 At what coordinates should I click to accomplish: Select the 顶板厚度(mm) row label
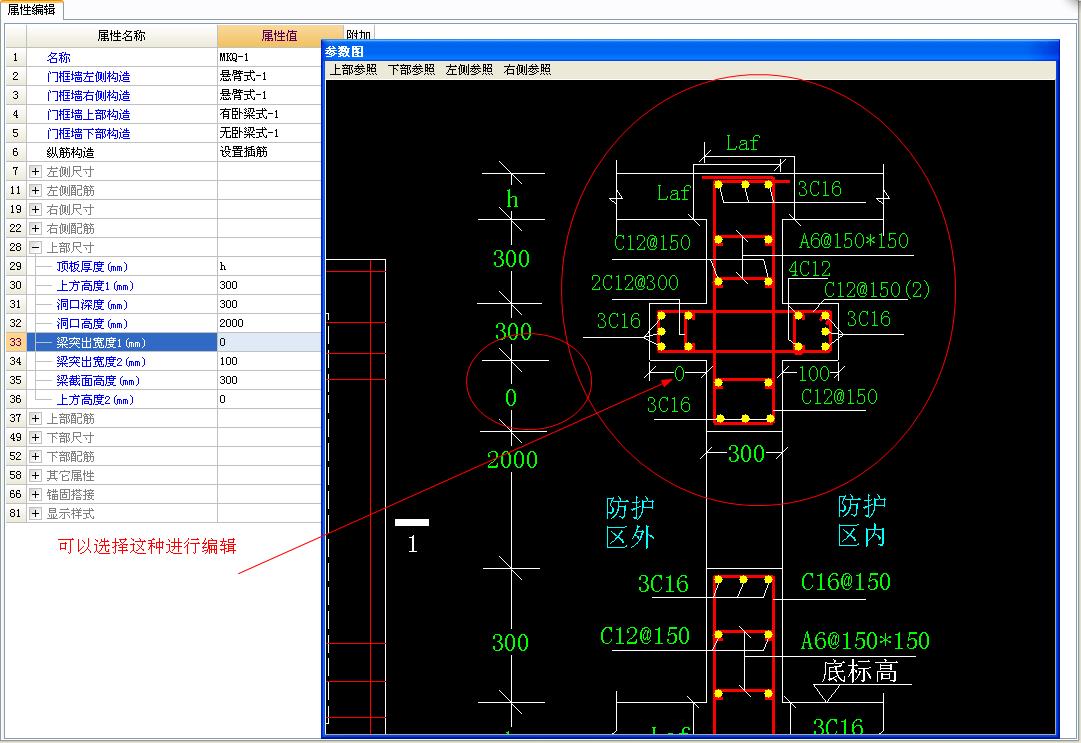[x=92, y=267]
